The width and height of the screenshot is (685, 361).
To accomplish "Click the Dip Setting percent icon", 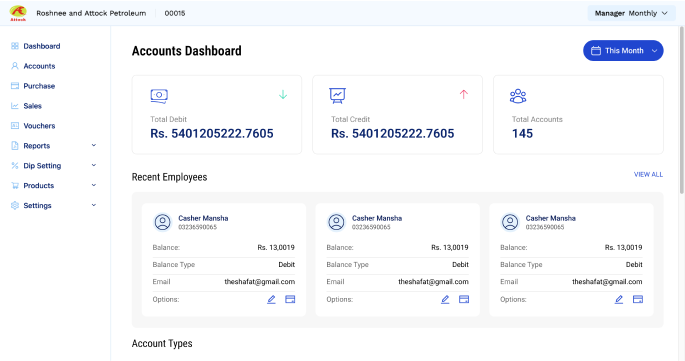I will [15, 166].
